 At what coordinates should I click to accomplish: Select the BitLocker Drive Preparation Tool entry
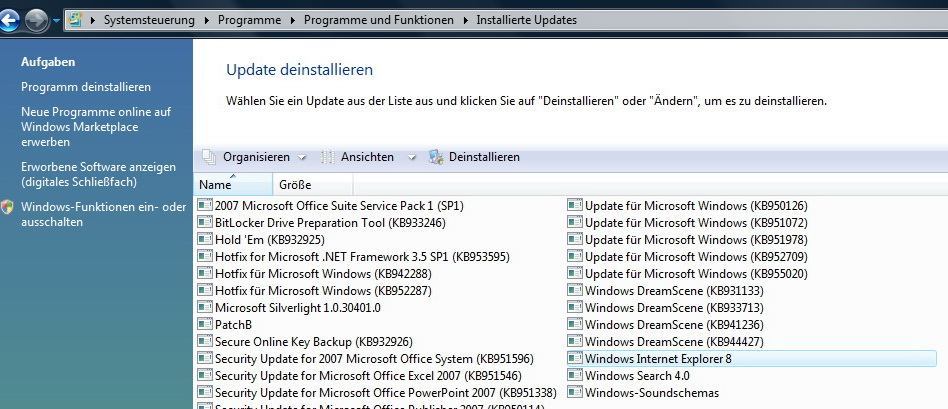point(316,223)
